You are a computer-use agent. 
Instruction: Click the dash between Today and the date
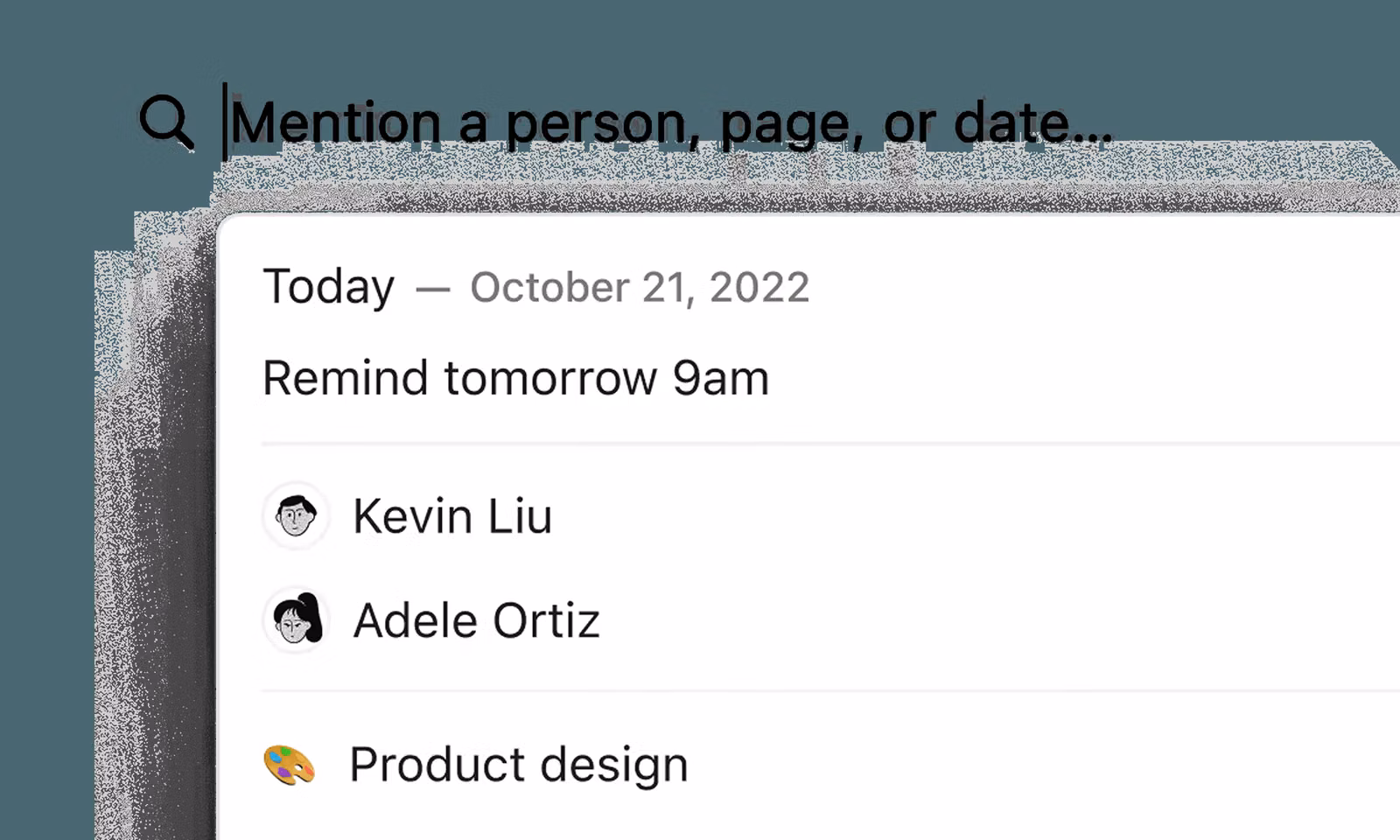click(x=432, y=289)
